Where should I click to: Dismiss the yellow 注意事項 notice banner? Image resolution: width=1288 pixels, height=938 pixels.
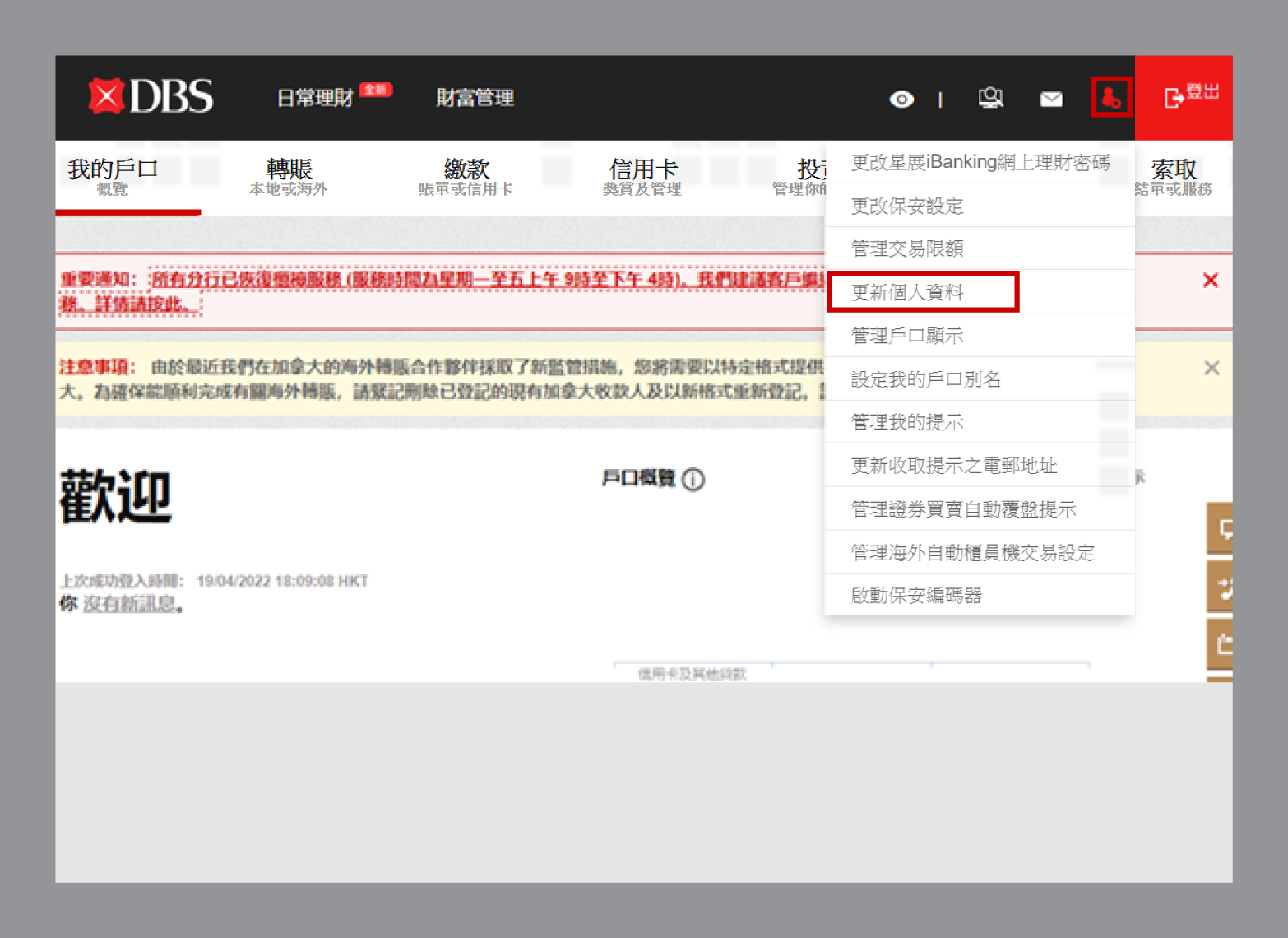1211,368
